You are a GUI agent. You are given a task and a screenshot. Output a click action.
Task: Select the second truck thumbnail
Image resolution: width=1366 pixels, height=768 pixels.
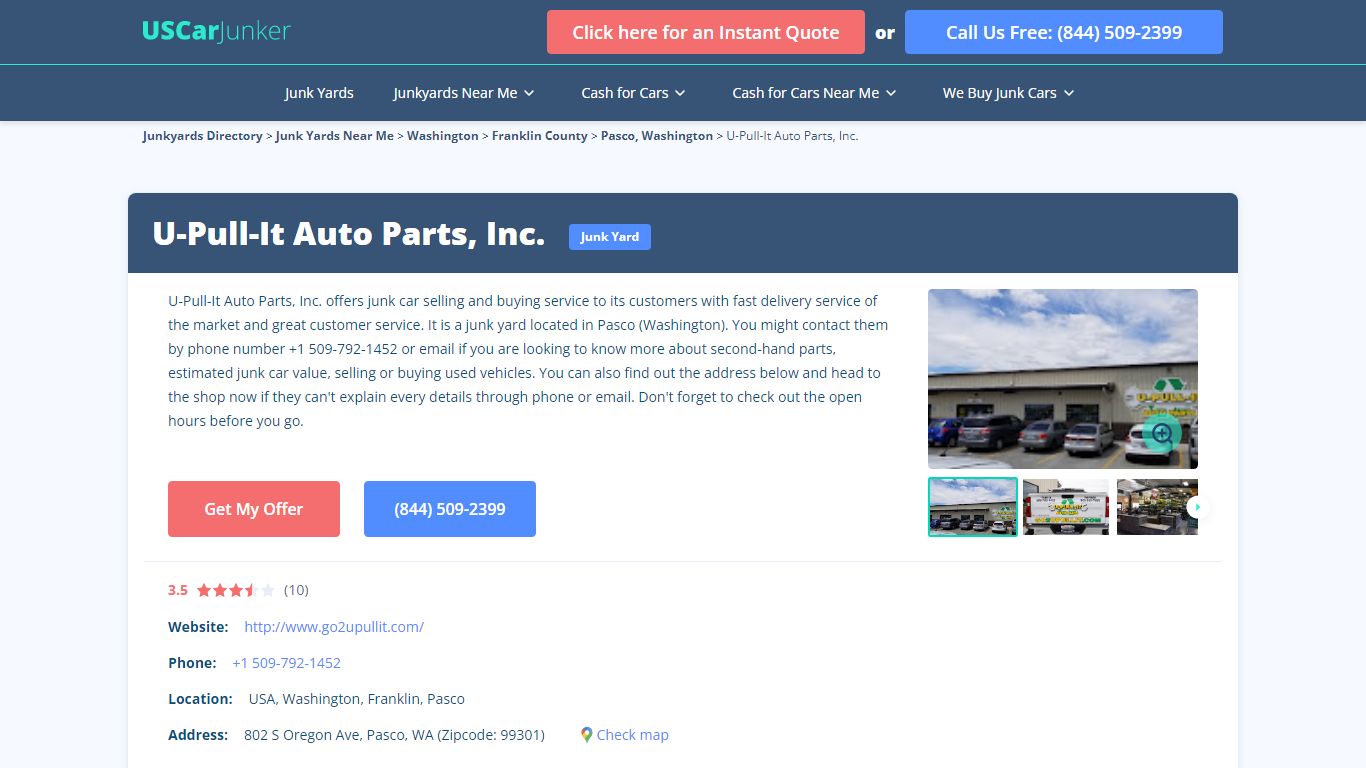1066,507
